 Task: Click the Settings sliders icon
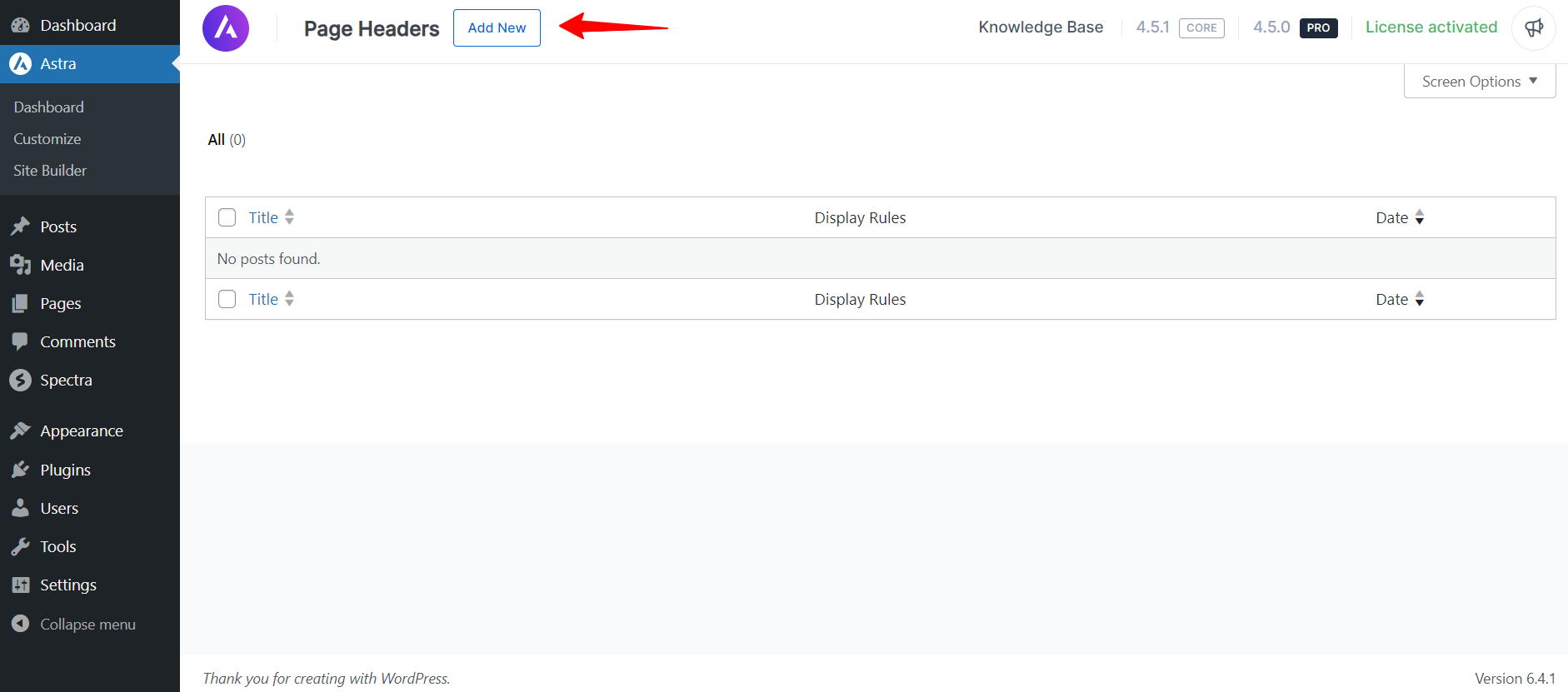click(20, 585)
